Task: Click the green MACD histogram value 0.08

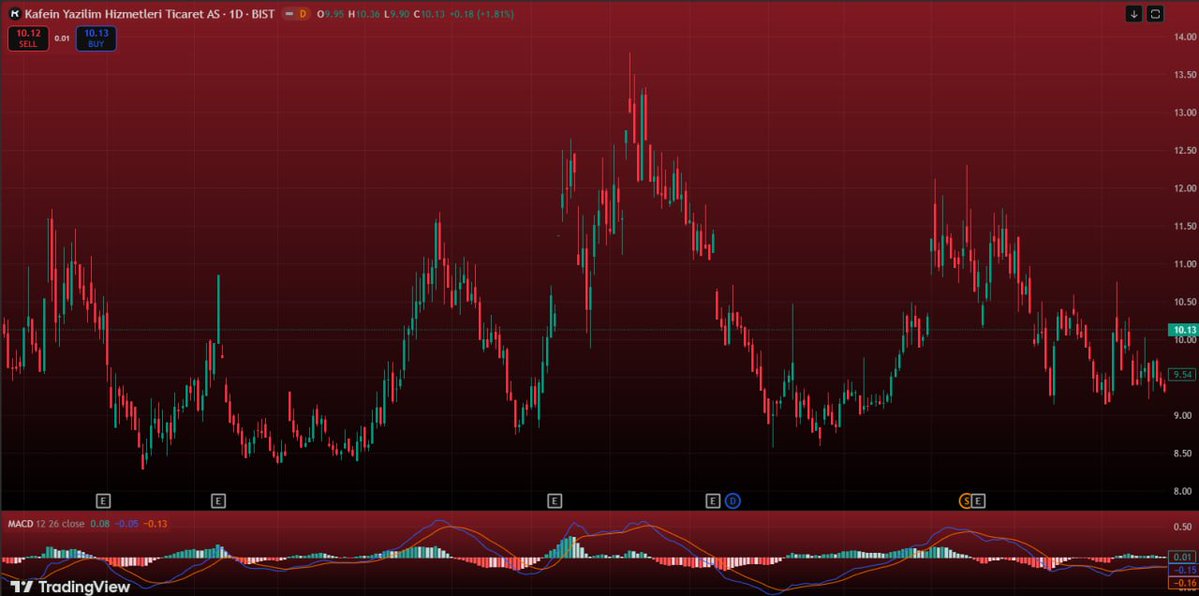Action: click(x=97, y=523)
